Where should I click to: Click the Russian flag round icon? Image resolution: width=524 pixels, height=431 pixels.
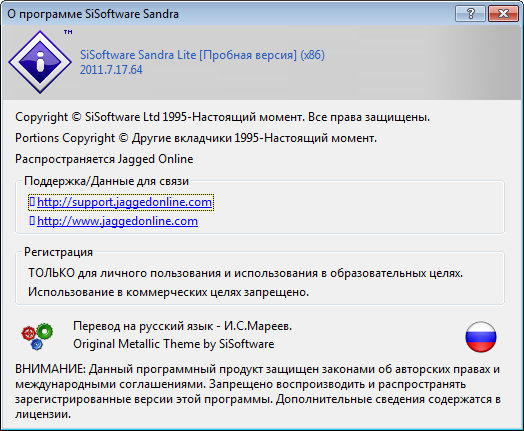481,337
